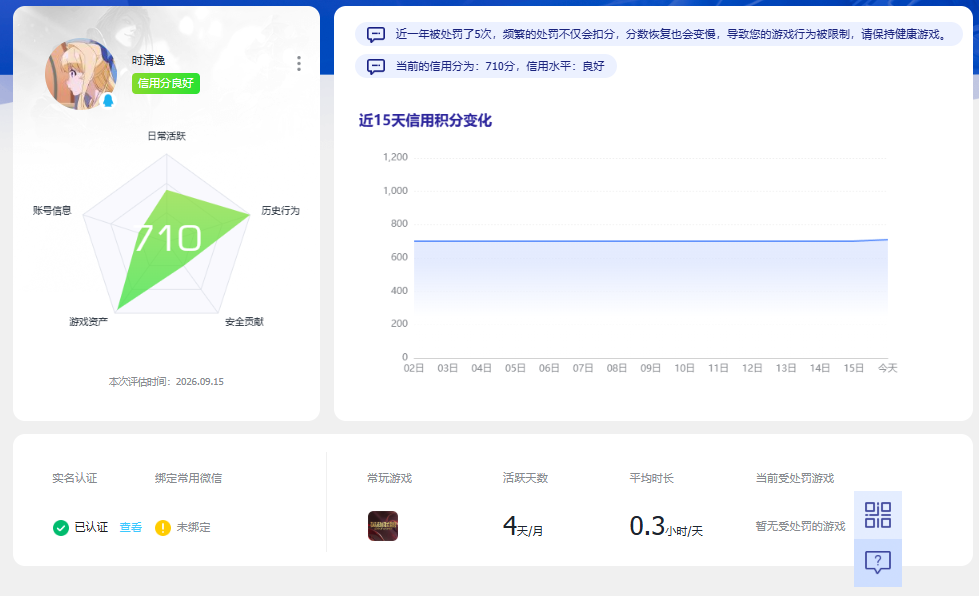Click the 已认证 status text
This screenshot has width=979, height=596.
tap(91, 527)
